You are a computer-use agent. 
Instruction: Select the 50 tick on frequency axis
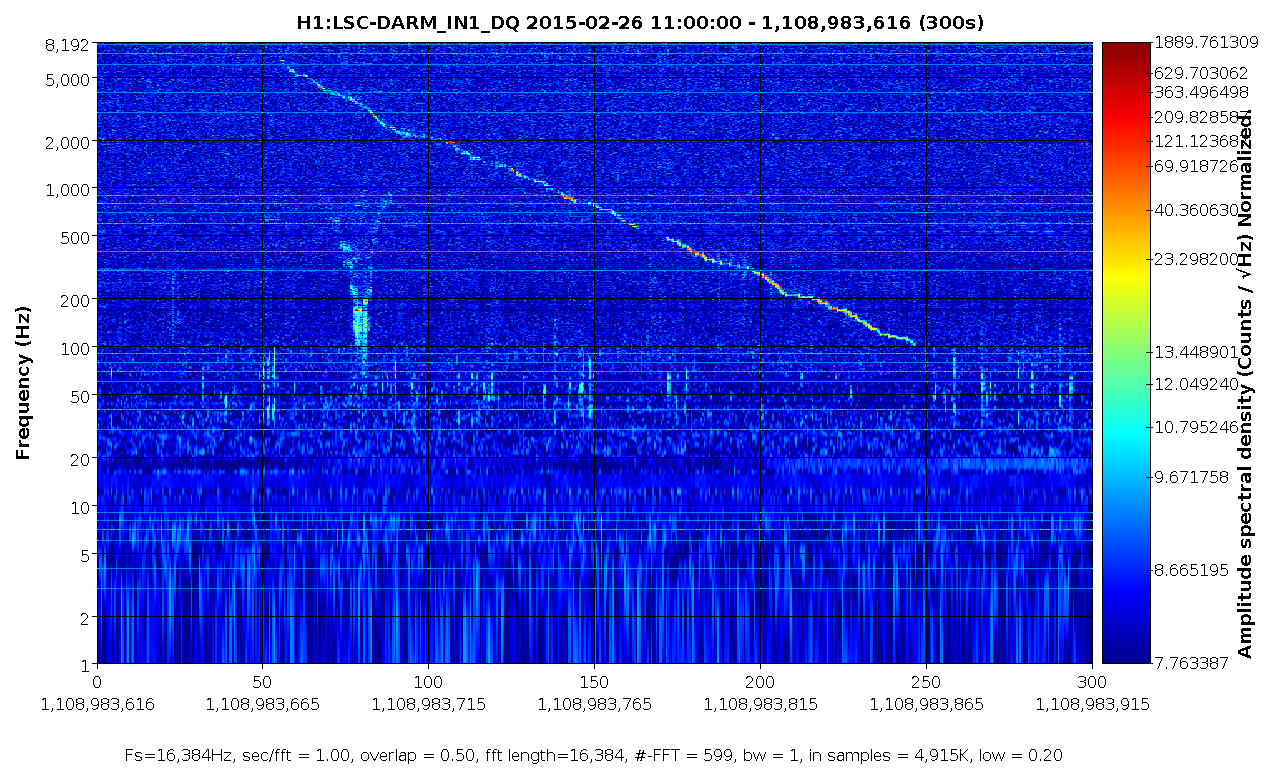tap(82, 395)
